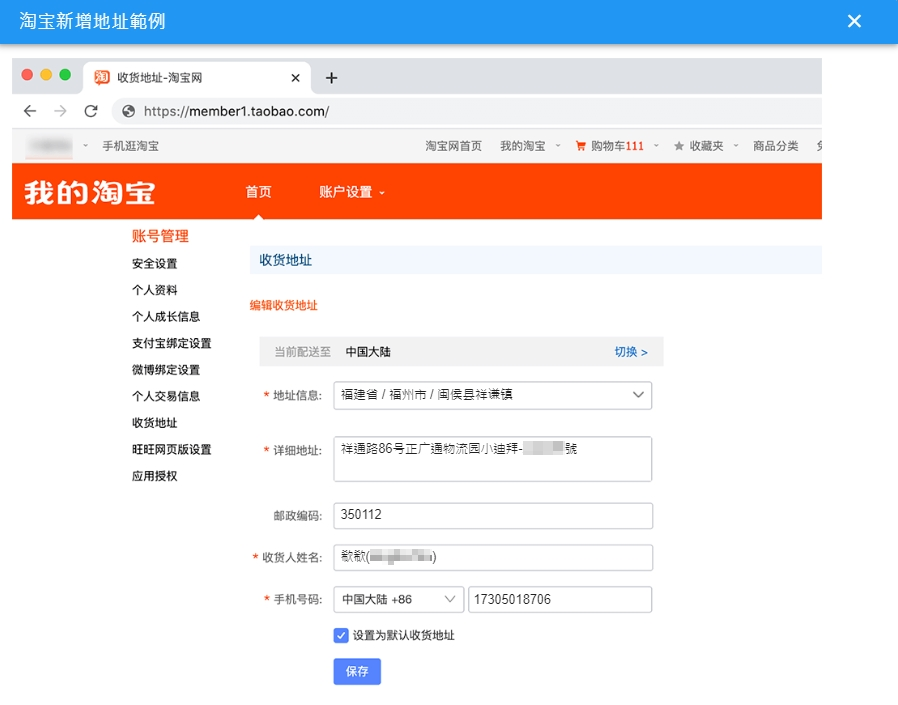
Task: Expand the blurred username dropdown arrow
Action: tap(85, 146)
